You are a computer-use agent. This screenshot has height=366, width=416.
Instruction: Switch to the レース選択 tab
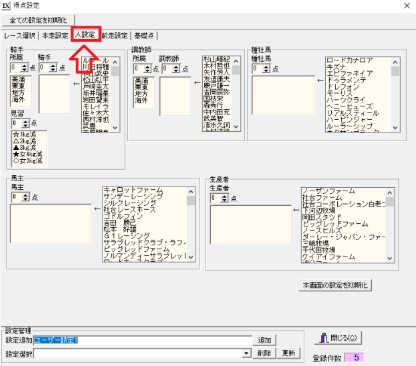pos(20,35)
